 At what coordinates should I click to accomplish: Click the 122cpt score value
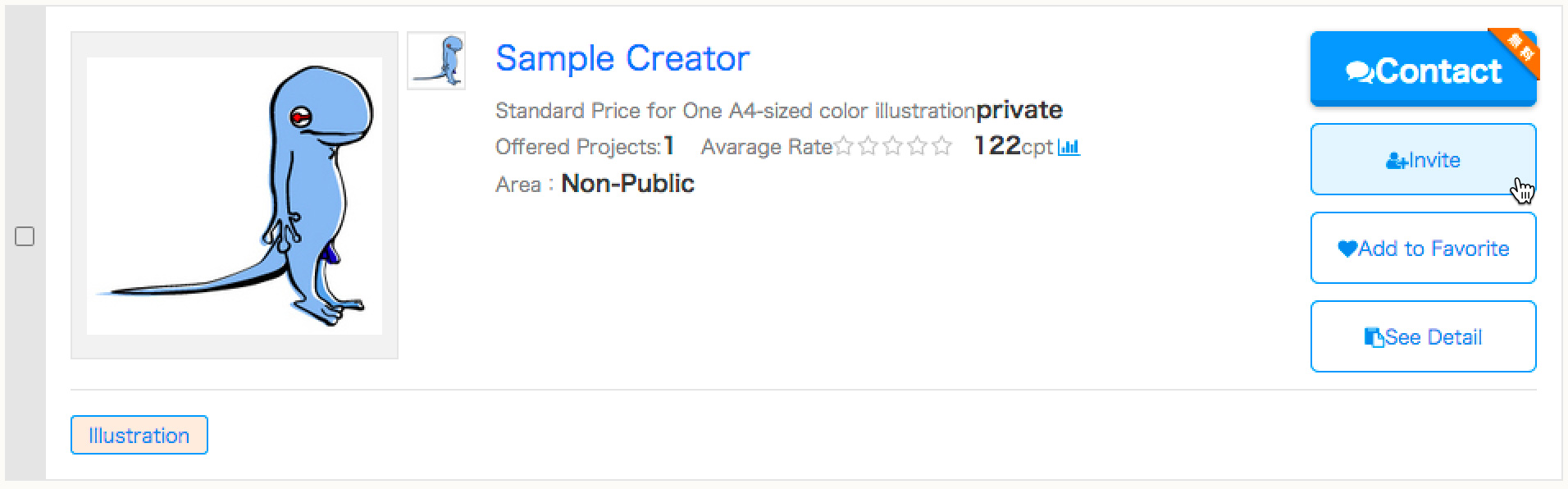click(1013, 145)
